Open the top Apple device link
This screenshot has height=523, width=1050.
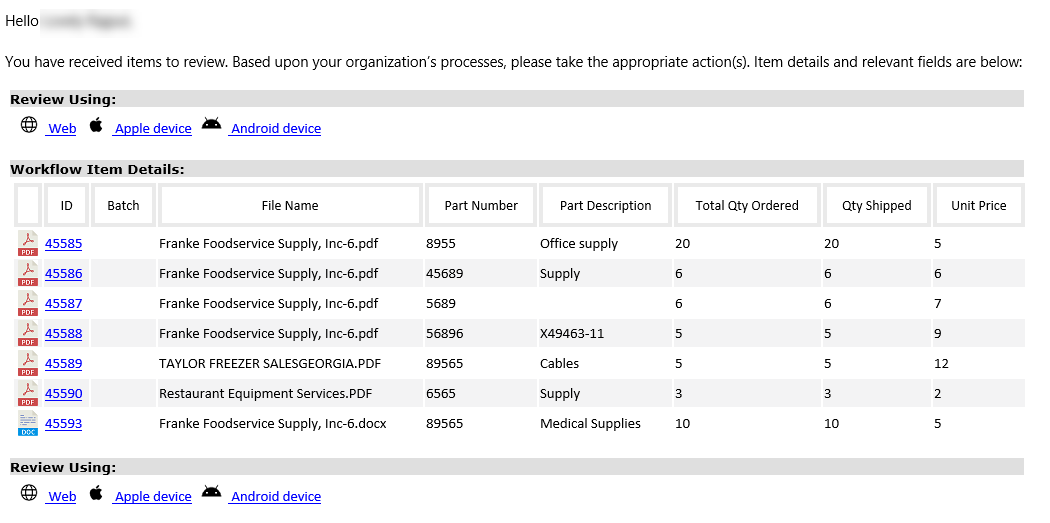click(x=153, y=129)
